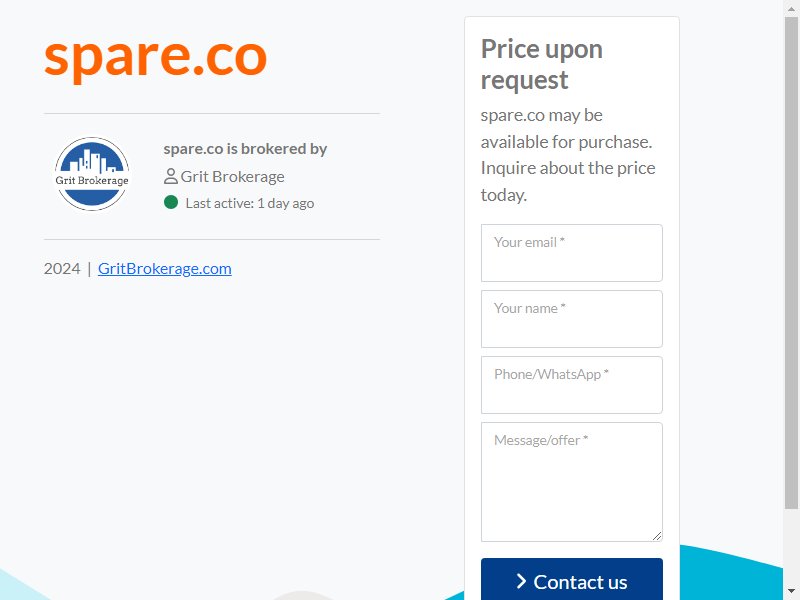Viewport: 800px width, 600px height.
Task: Click the spare.co orange heading
Action: click(156, 57)
